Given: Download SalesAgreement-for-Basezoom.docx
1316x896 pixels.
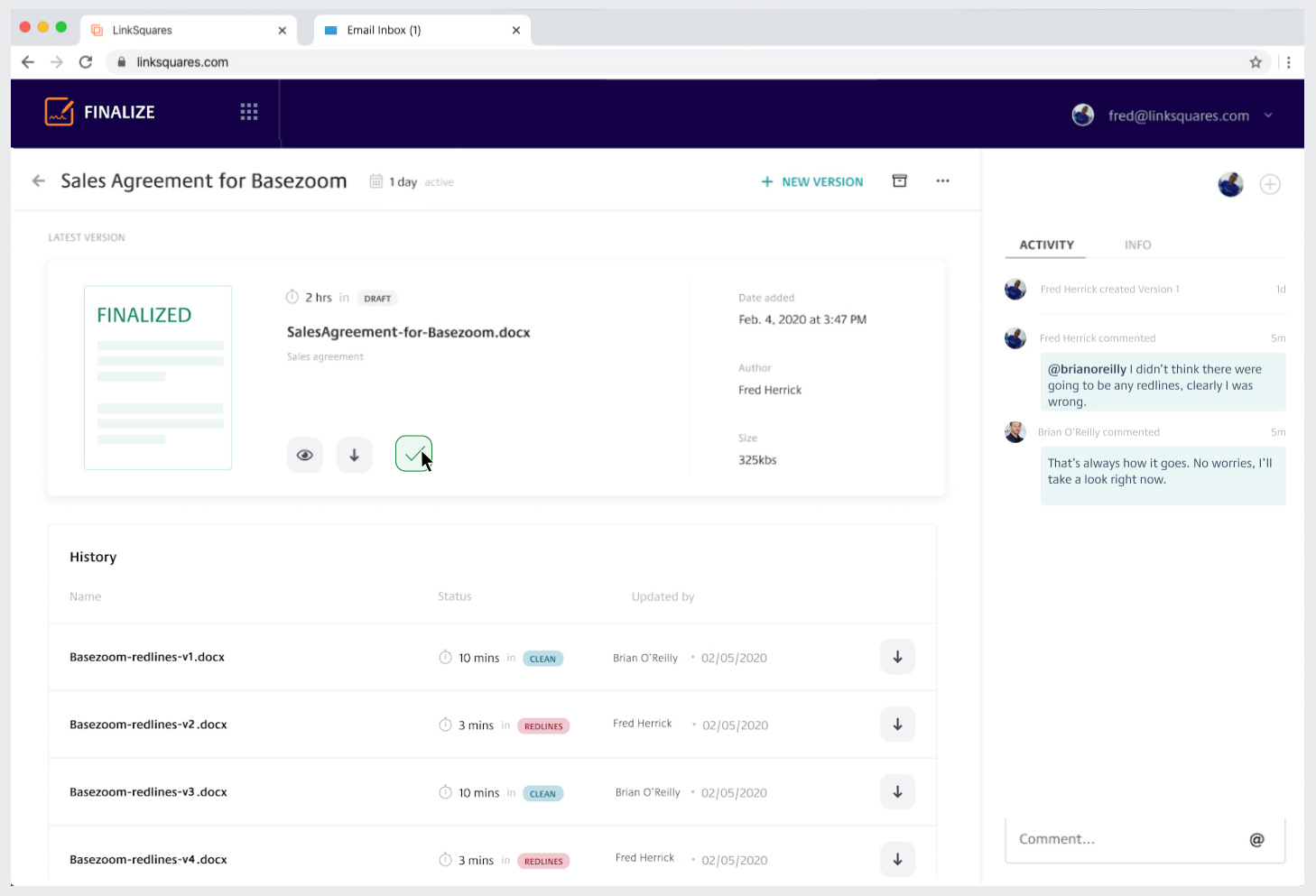Looking at the screenshot, I should pyautogui.click(x=355, y=455).
